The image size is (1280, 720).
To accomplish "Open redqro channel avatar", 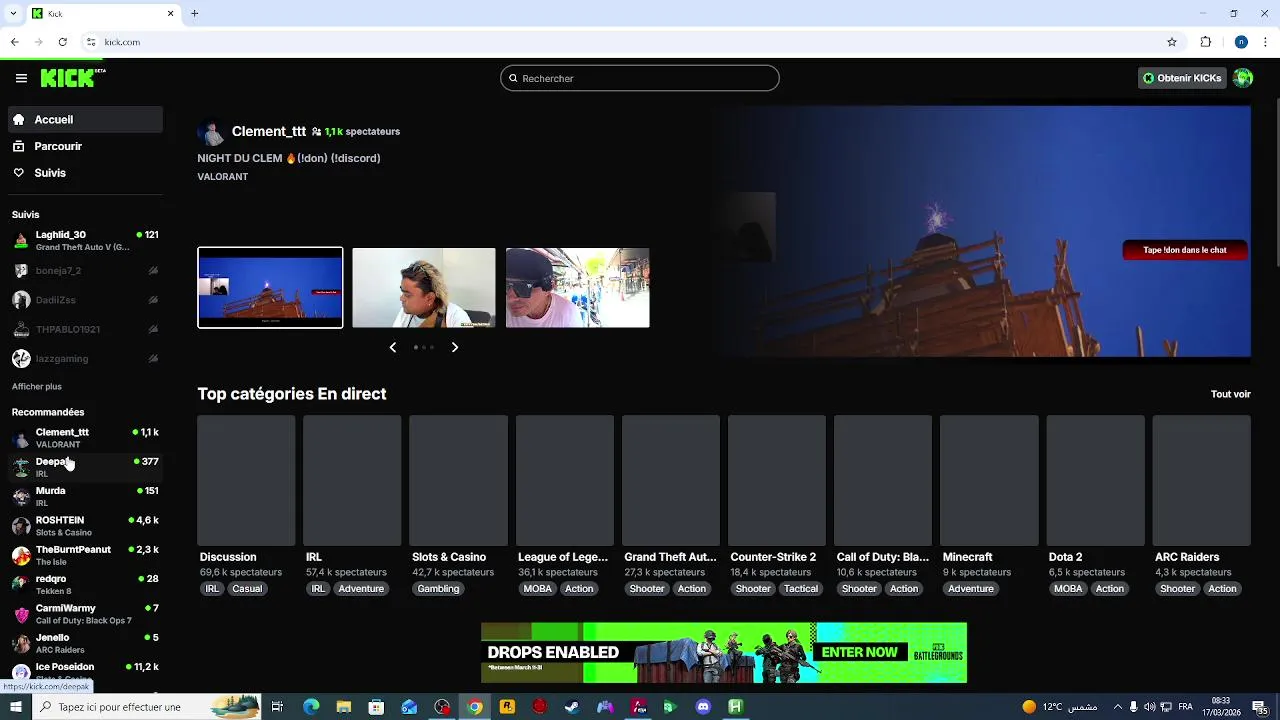I will 21,585.
